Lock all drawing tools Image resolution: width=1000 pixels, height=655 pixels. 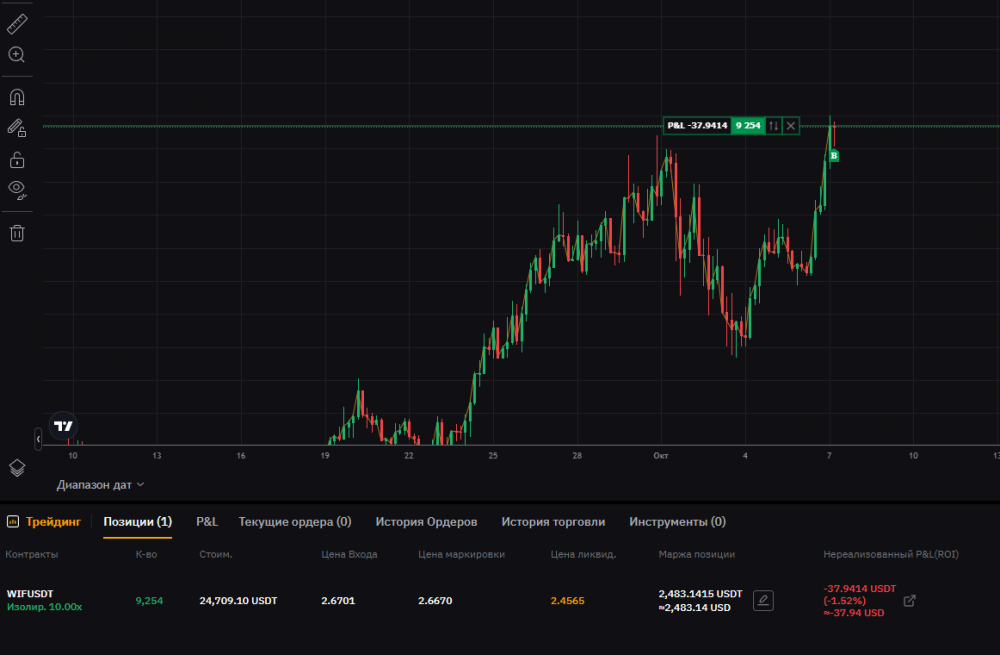click(x=17, y=159)
